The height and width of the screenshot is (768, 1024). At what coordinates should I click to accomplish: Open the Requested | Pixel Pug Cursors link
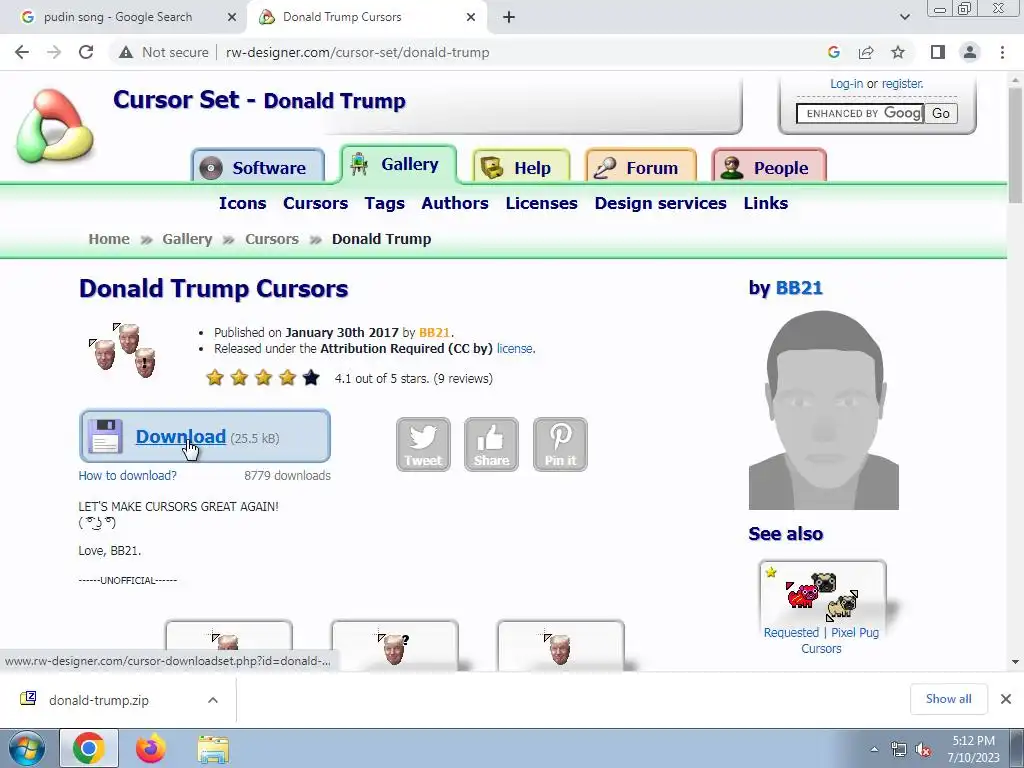[x=822, y=641]
